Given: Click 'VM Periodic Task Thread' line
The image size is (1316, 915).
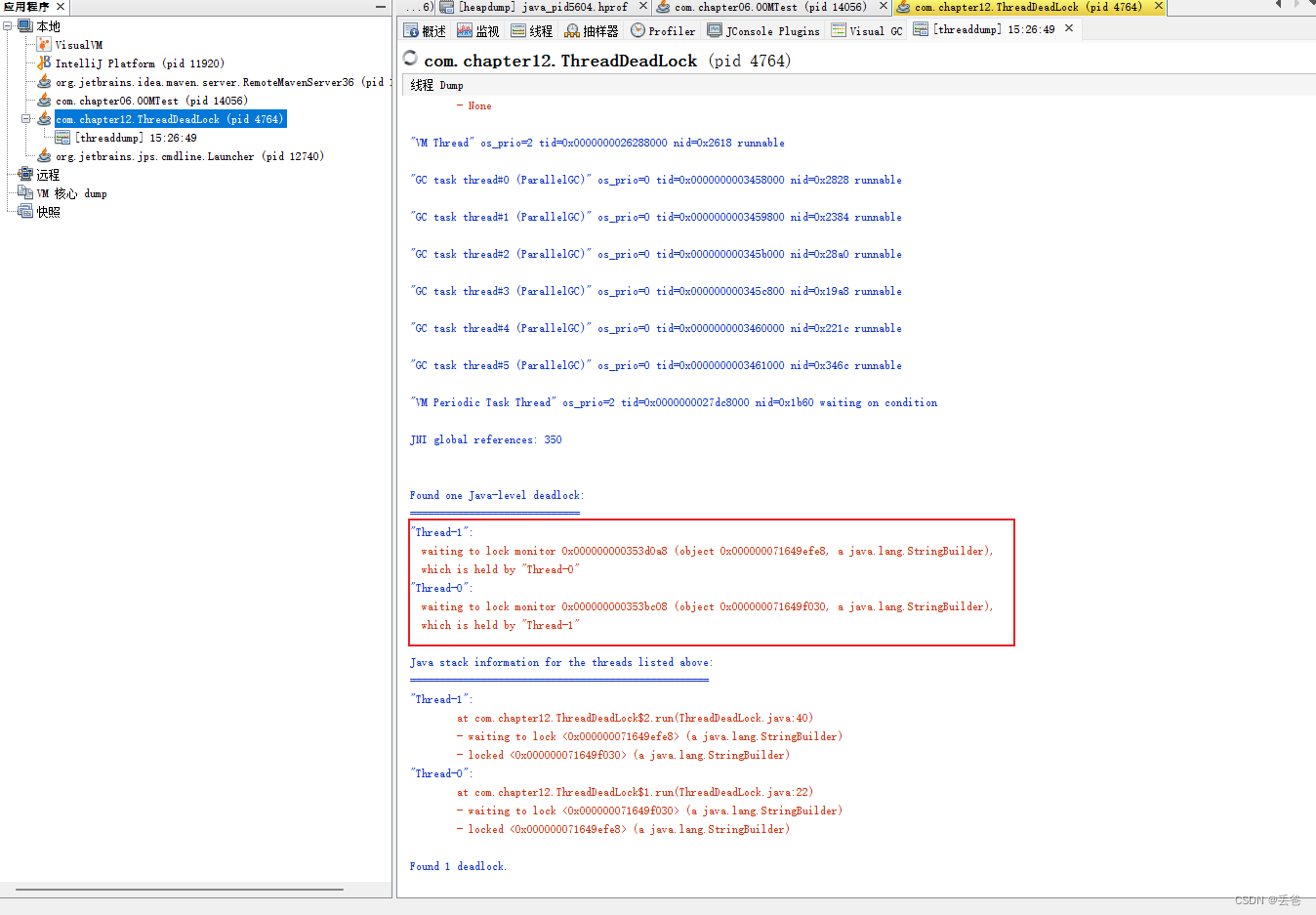Looking at the screenshot, I should tap(674, 402).
